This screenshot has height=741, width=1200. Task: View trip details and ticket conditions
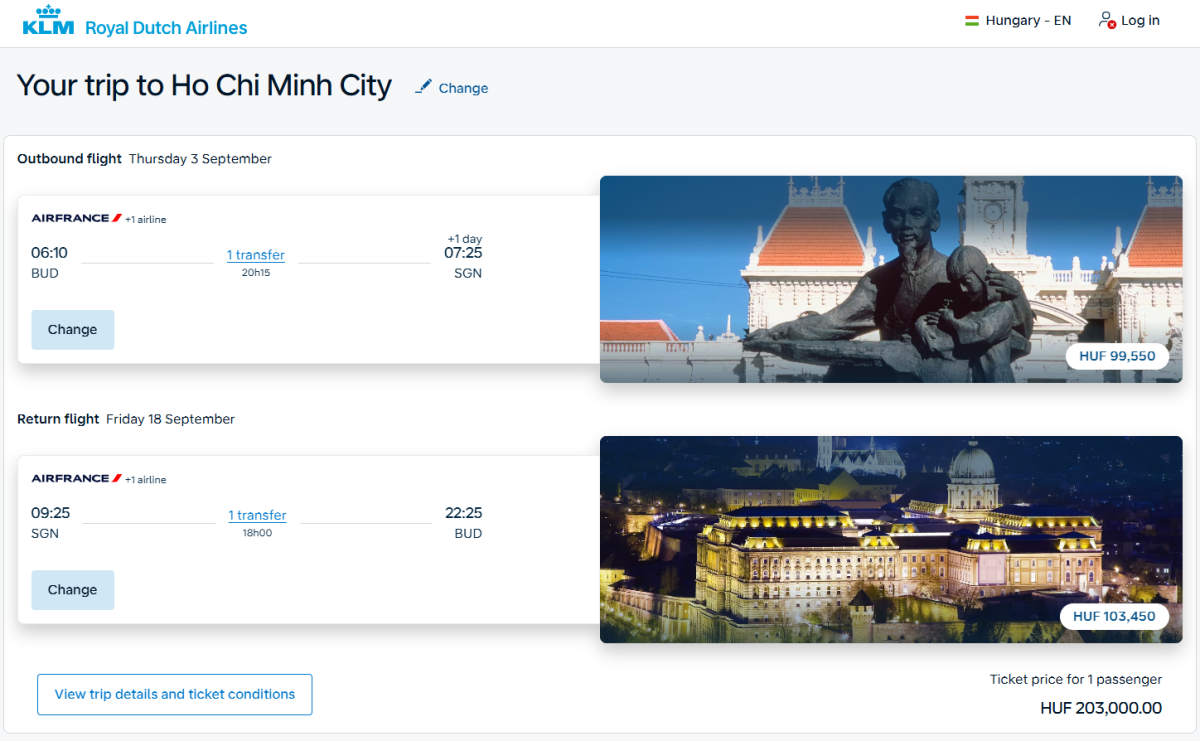point(175,694)
